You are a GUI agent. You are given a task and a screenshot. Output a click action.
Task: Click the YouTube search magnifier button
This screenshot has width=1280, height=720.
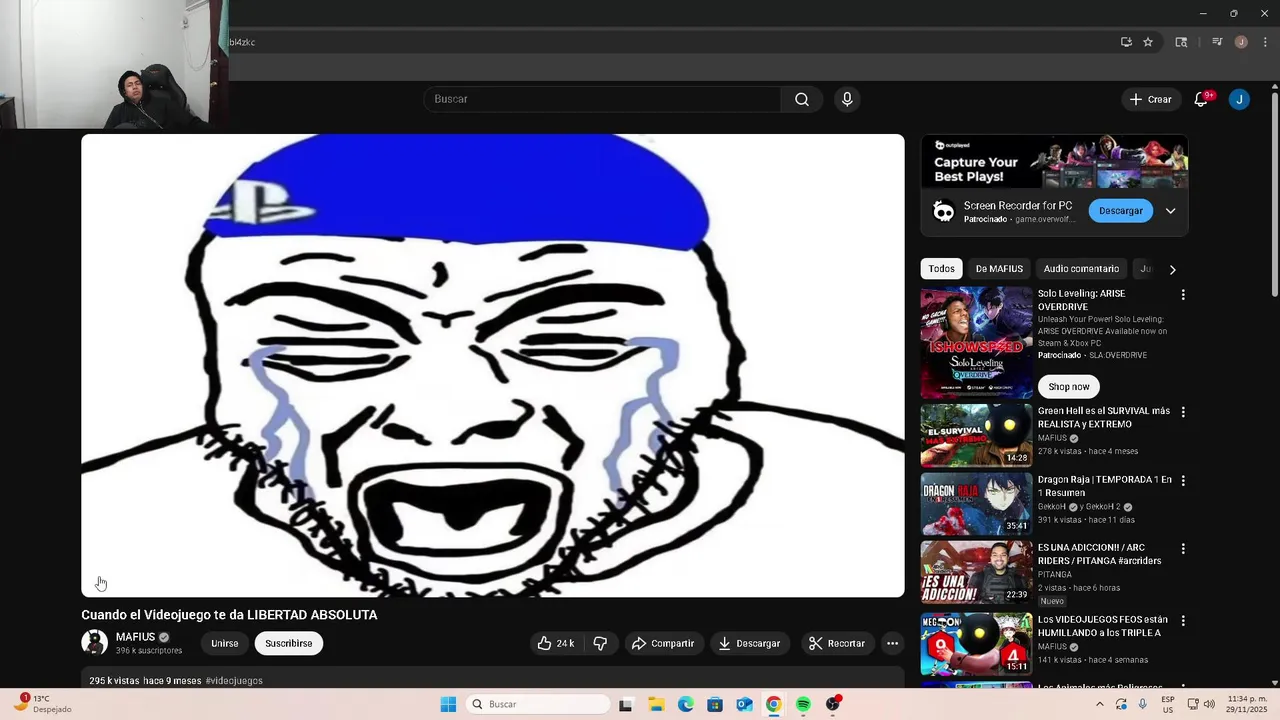click(802, 99)
